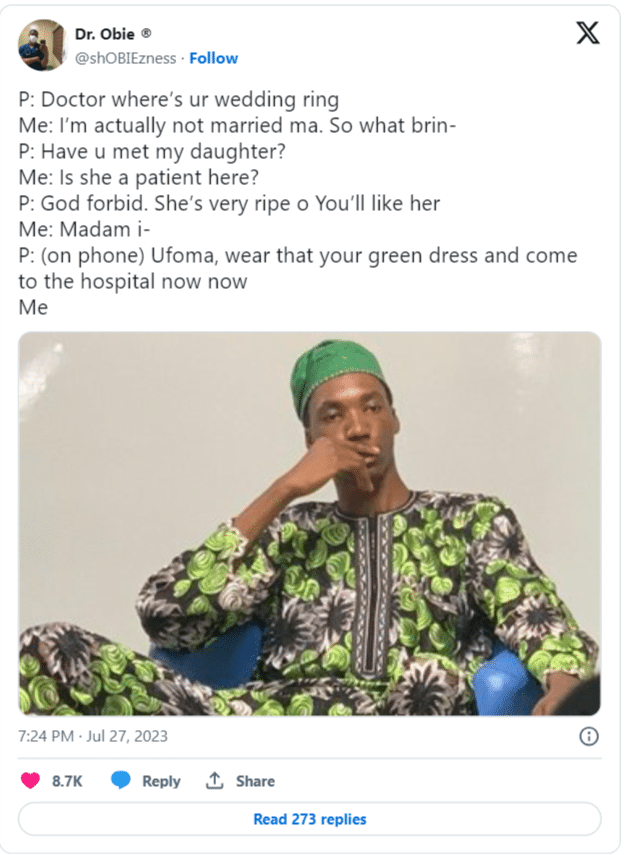Open the photo of the man in green cap
Viewport: 634px width, 855px height.
coord(310,523)
